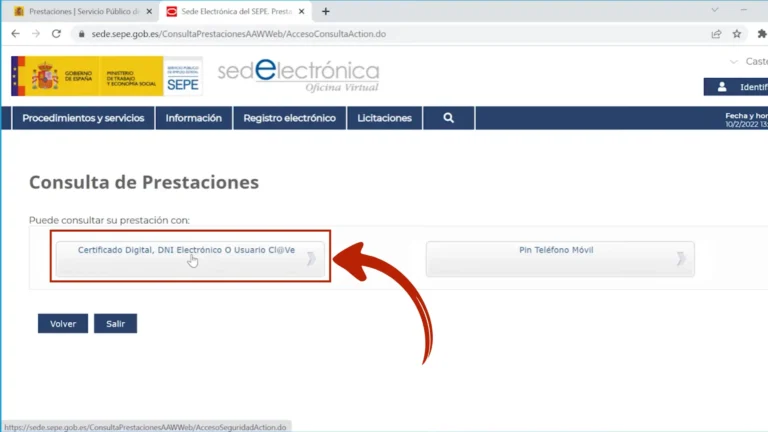Choose Certificado Digital, DNI Electrónico o Cl@ve
The width and height of the screenshot is (768, 432).
190,259
